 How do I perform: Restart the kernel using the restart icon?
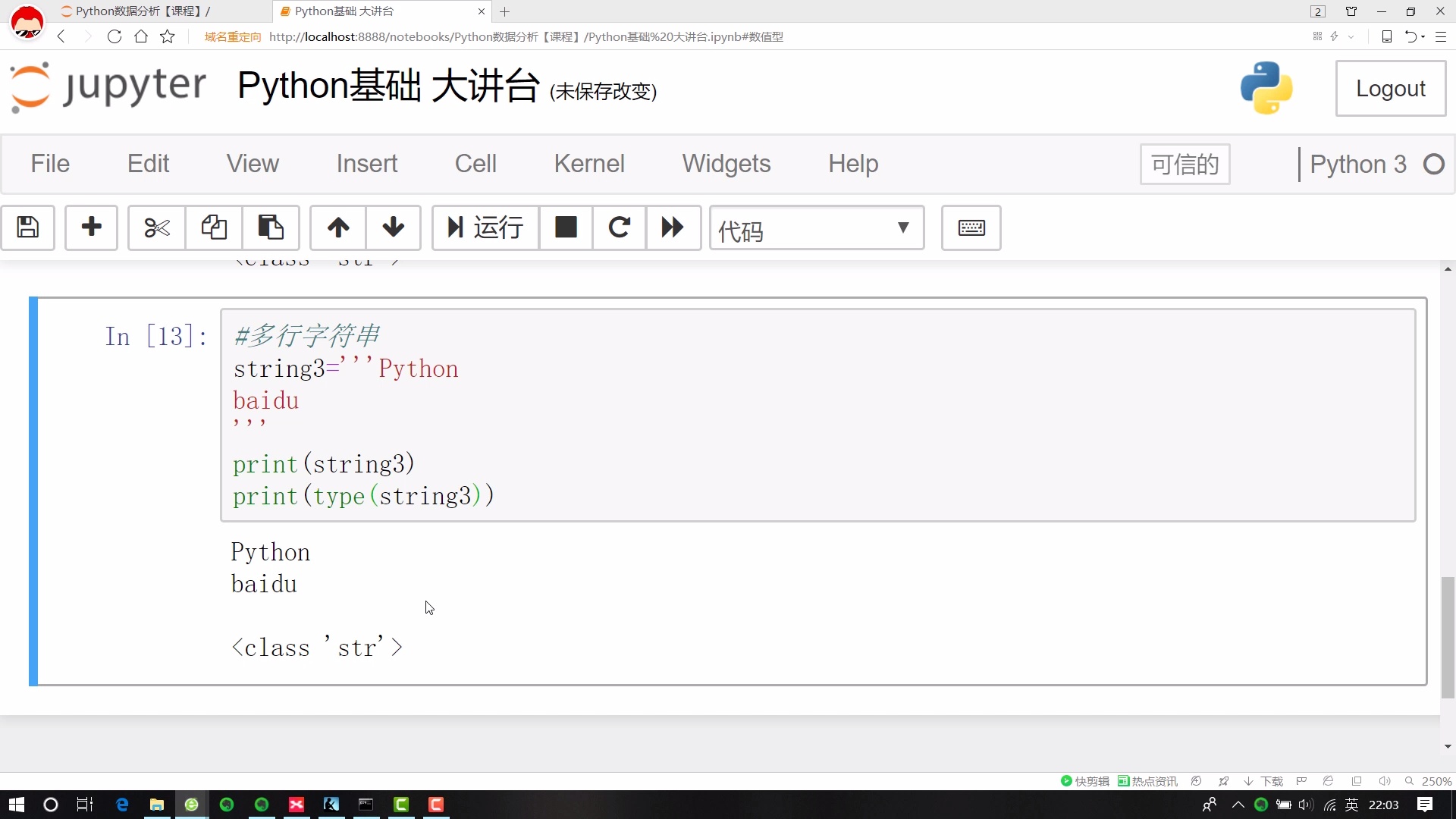620,228
